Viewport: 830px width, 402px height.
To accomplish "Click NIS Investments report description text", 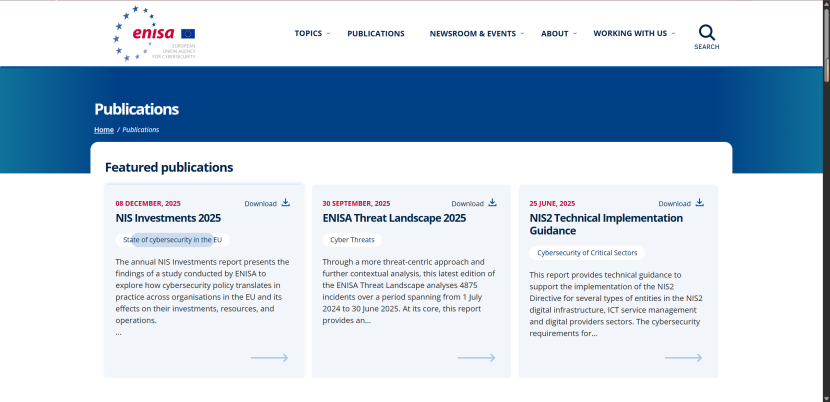I will [x=203, y=297].
